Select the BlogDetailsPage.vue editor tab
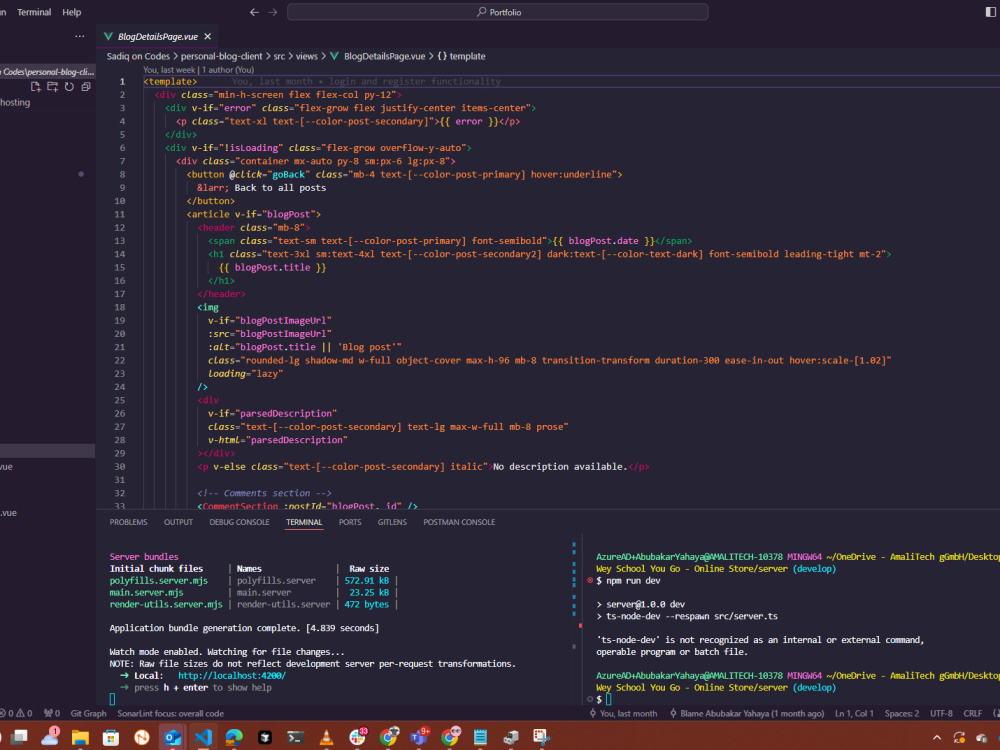1000x750 pixels. [158, 37]
